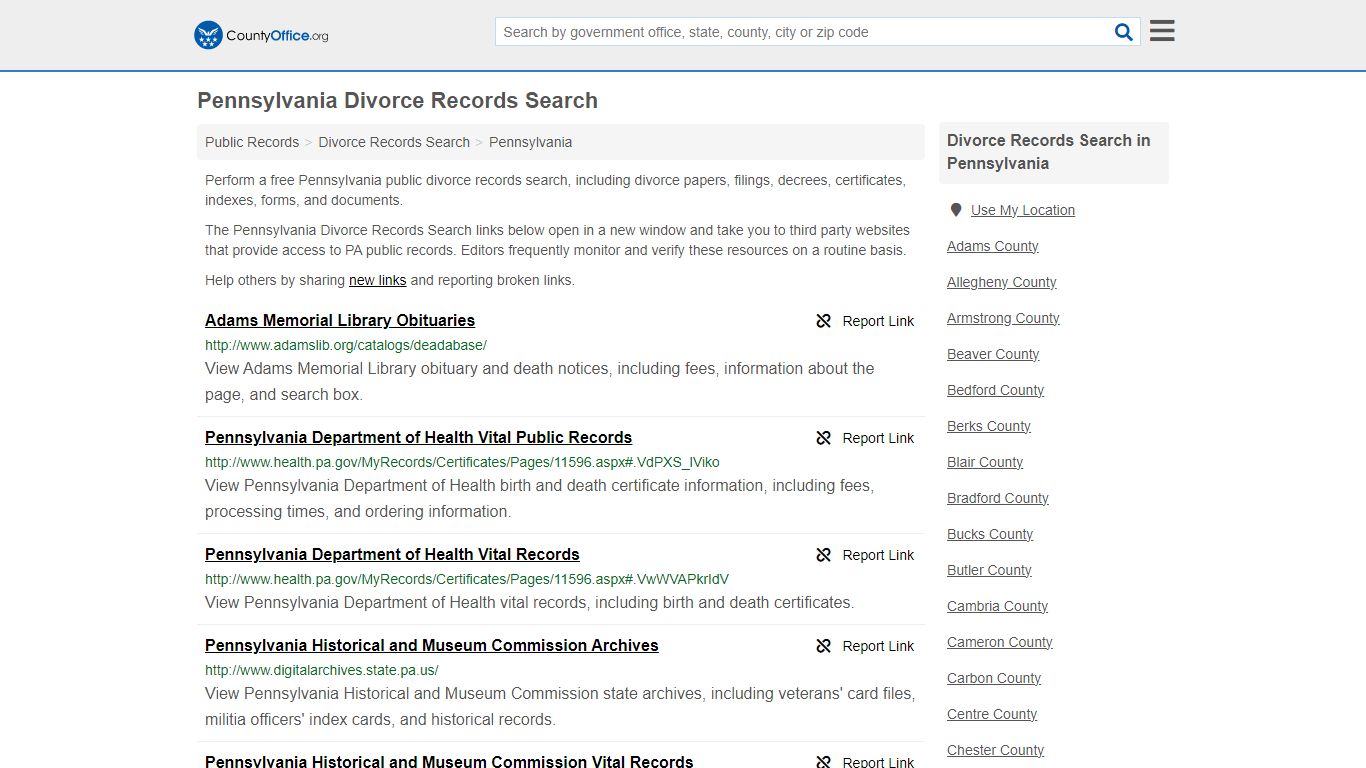The width and height of the screenshot is (1366, 768).
Task: Open Historical and Museum Commission Archives
Action: pyautogui.click(x=432, y=645)
